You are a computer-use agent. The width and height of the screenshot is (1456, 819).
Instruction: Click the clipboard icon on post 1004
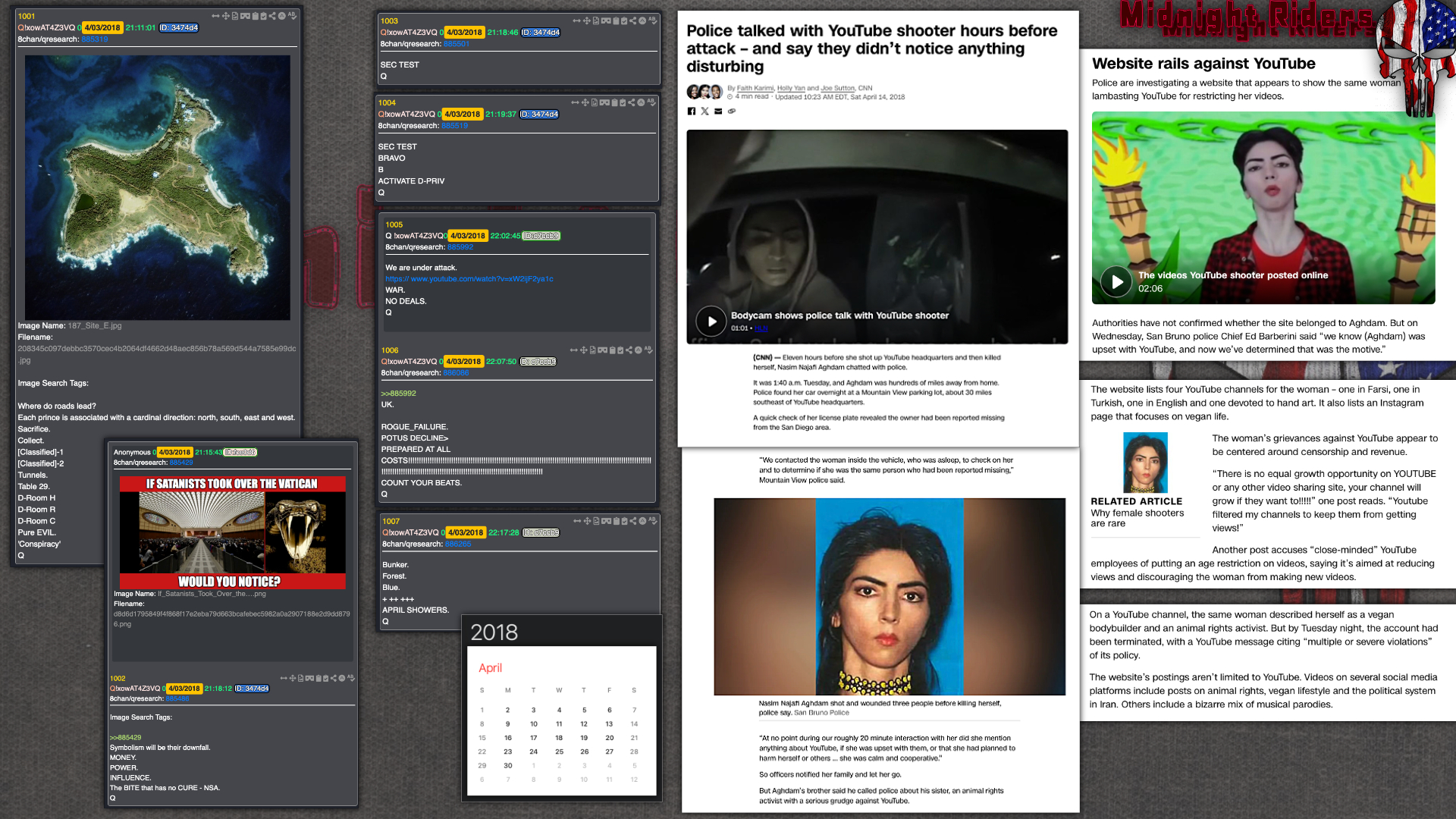tap(614, 102)
